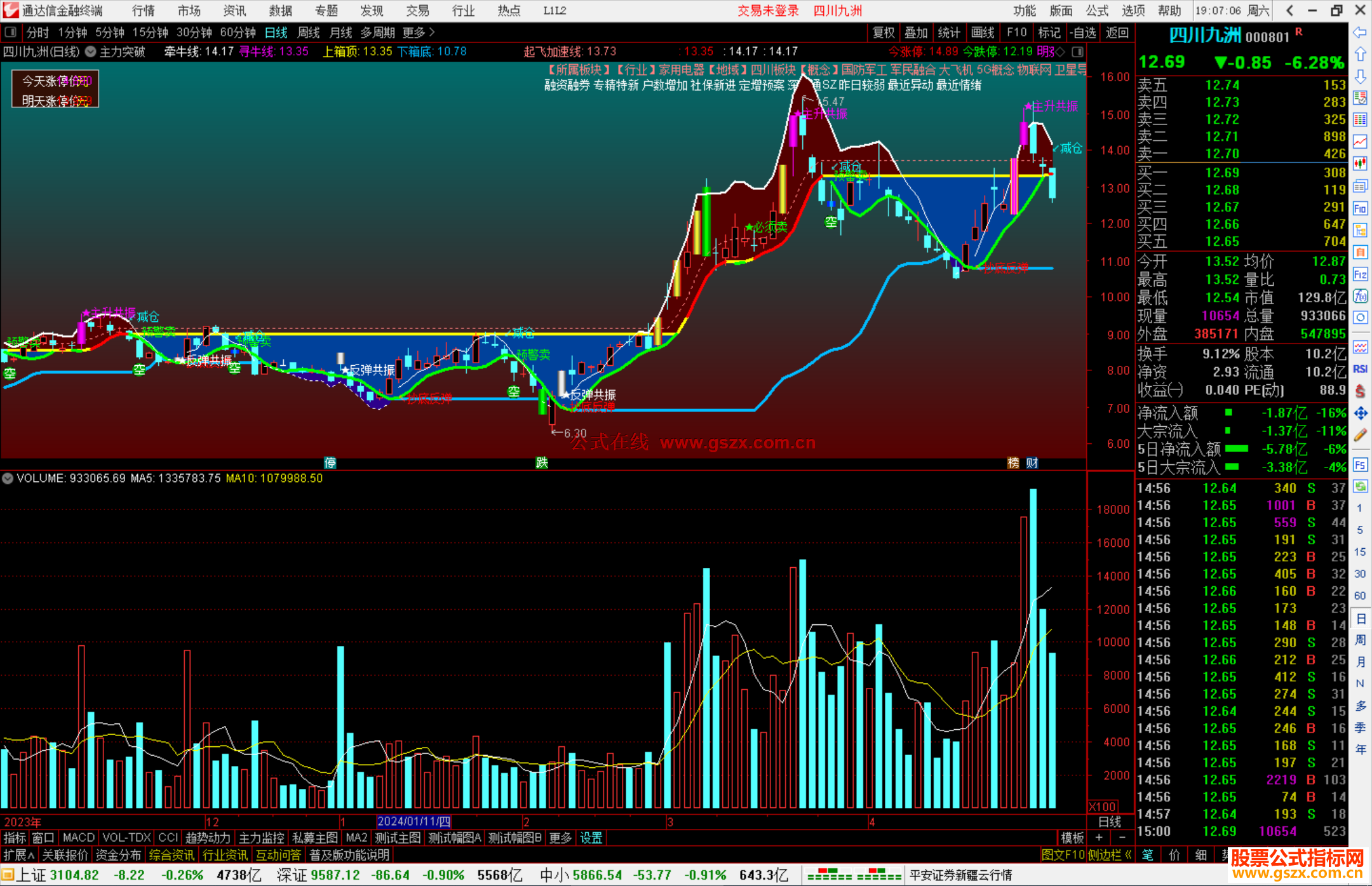Click the 5日净流入额 green progress bar
The height and width of the screenshot is (886, 1372).
1236,449
